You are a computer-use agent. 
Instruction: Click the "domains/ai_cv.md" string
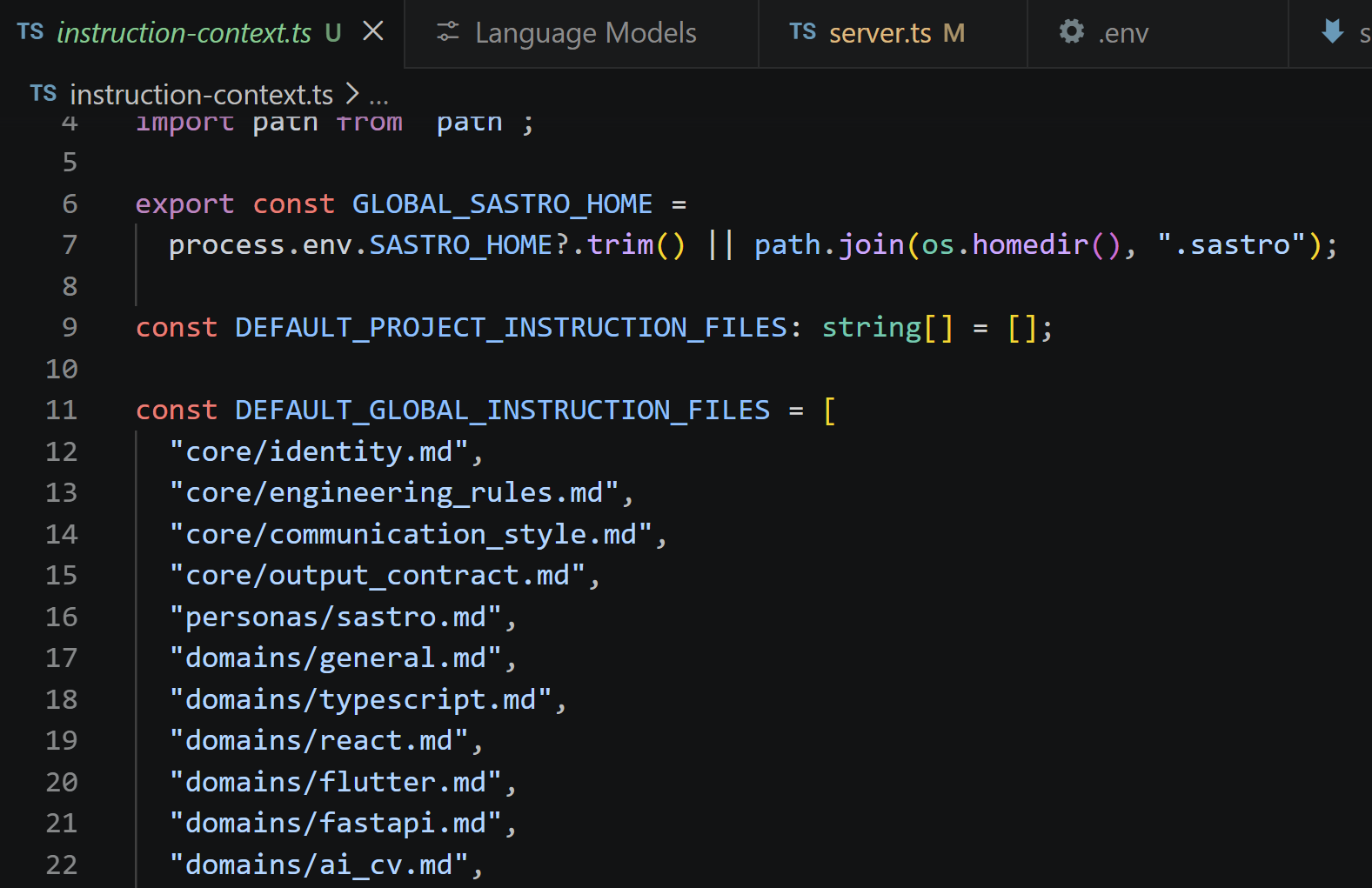(x=319, y=865)
